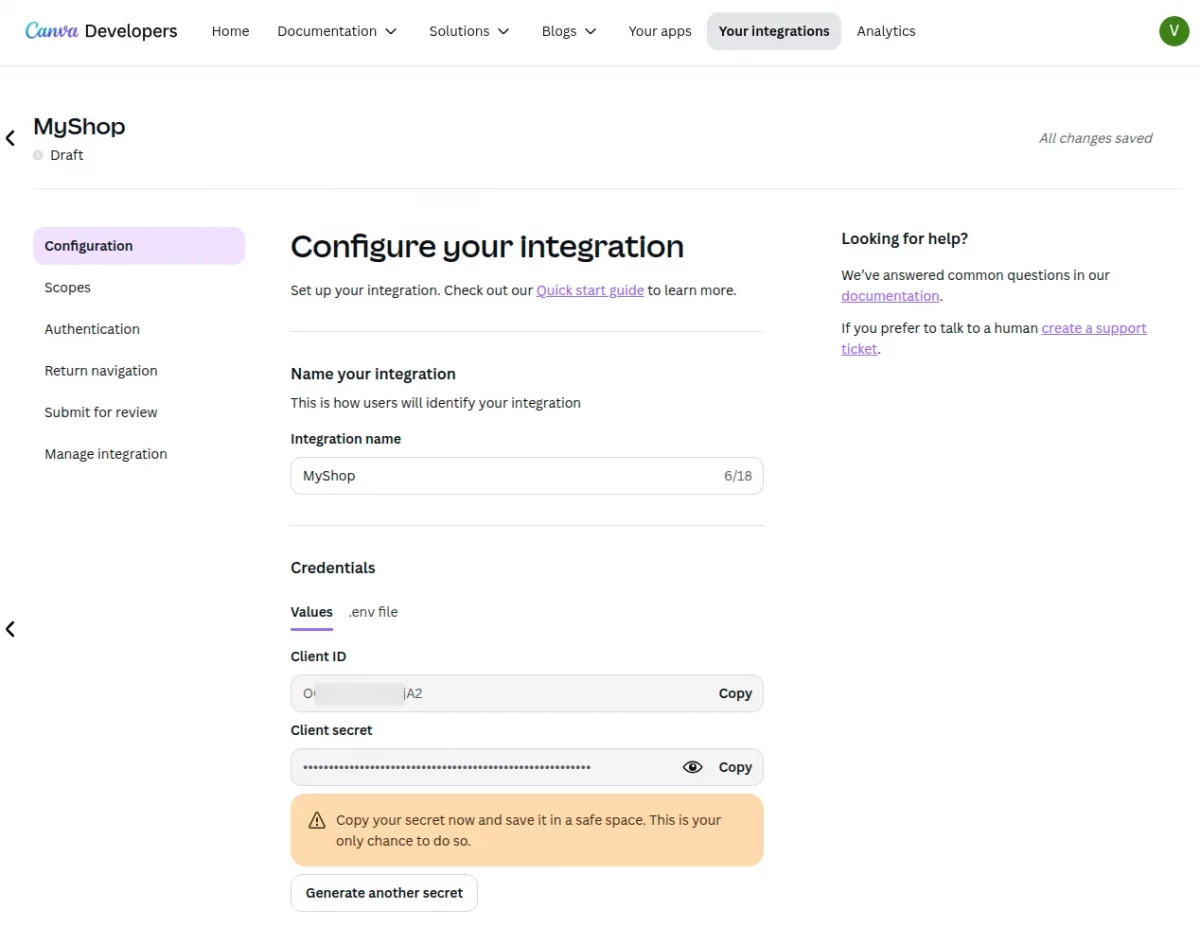1200x927 pixels.
Task: Click the Looking for help? heading
Action: 905,239
